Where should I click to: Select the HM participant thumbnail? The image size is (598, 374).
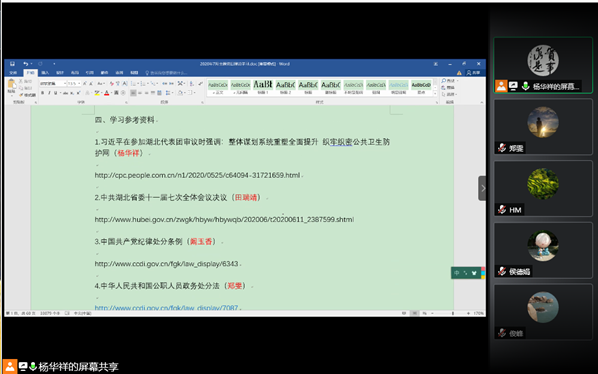tap(543, 188)
